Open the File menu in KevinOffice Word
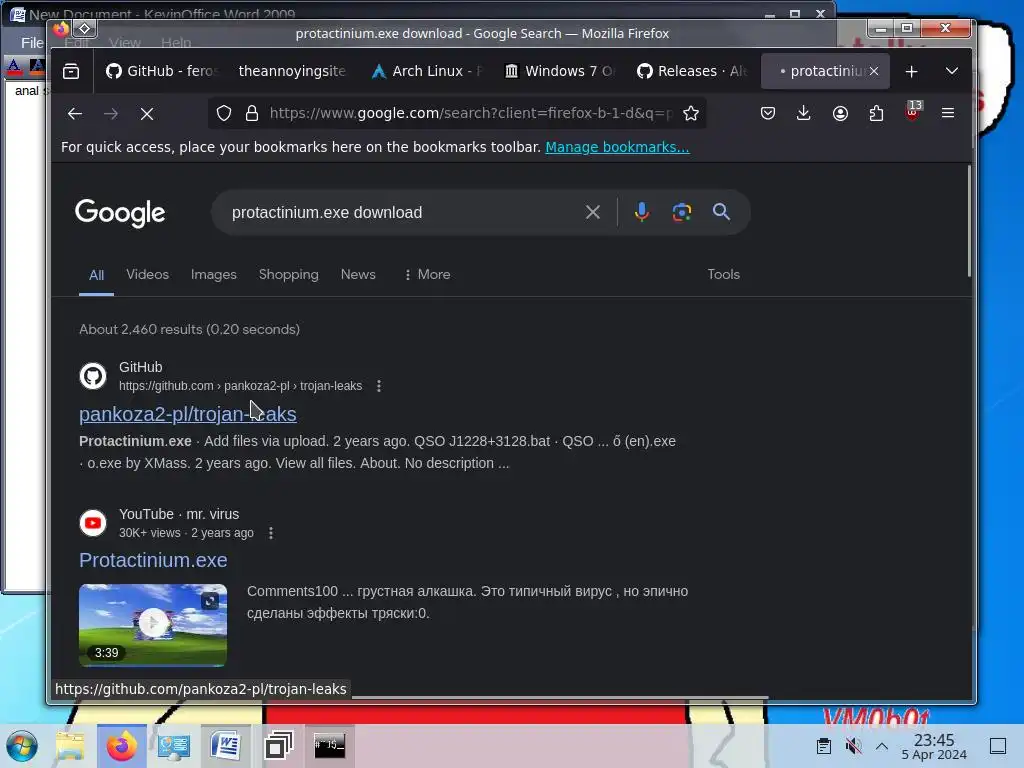Viewport: 1024px width, 768px height. click(32, 43)
